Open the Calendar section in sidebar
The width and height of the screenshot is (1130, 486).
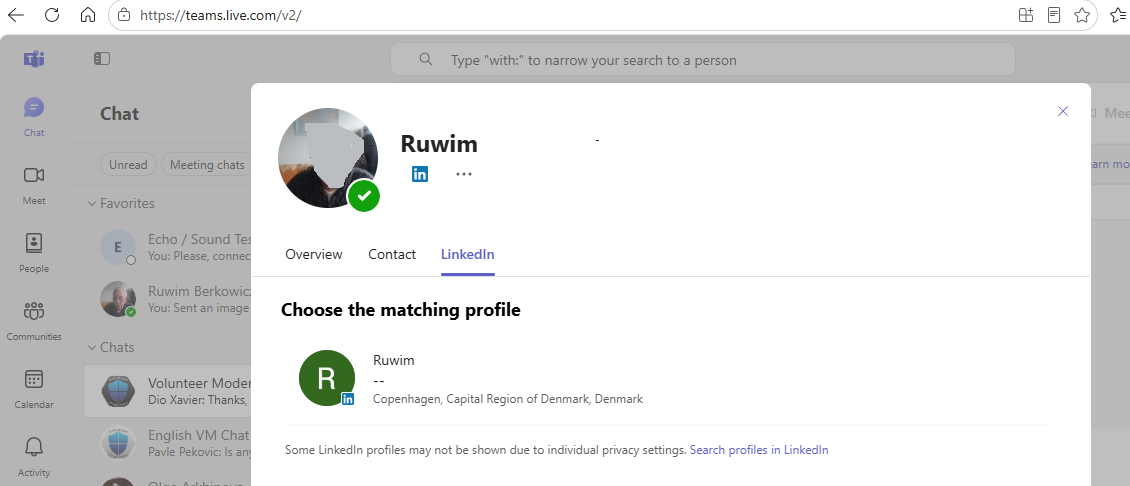pos(34,389)
